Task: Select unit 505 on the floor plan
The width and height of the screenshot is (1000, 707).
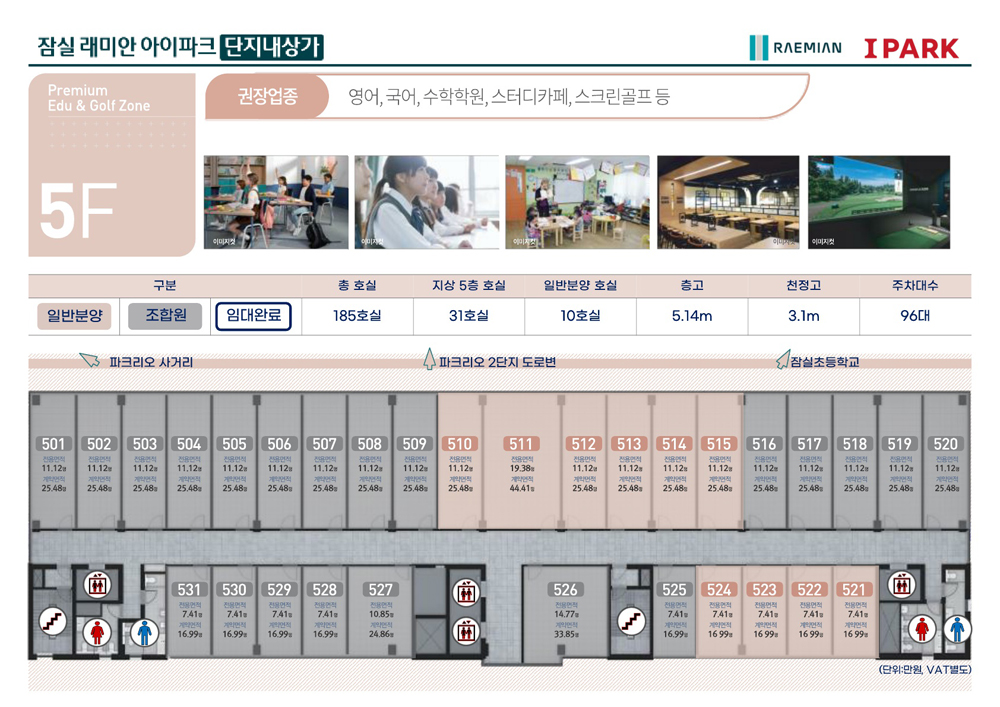Action: 234,462
